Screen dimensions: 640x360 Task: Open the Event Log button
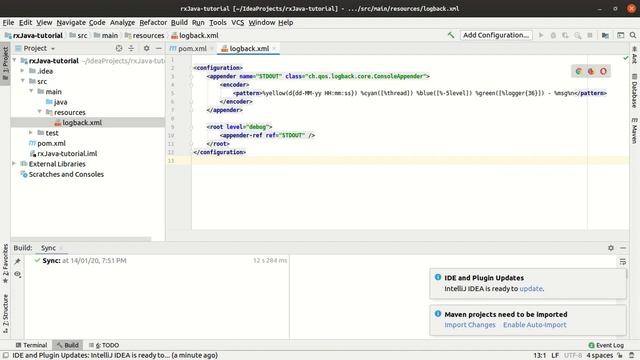[x=606, y=345]
